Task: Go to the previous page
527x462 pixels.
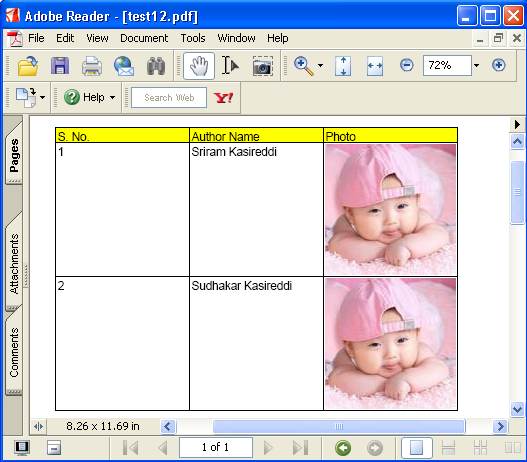Action: click(x=163, y=448)
